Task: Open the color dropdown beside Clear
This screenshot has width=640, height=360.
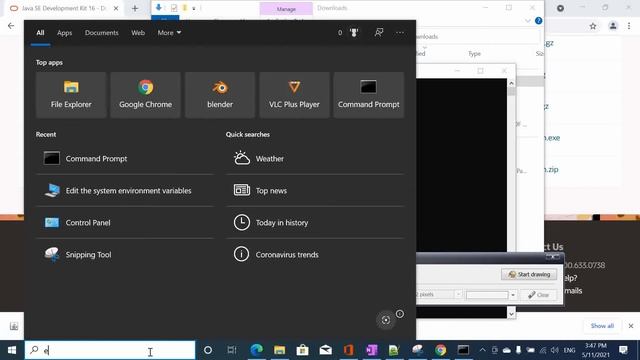Action: coord(513,295)
